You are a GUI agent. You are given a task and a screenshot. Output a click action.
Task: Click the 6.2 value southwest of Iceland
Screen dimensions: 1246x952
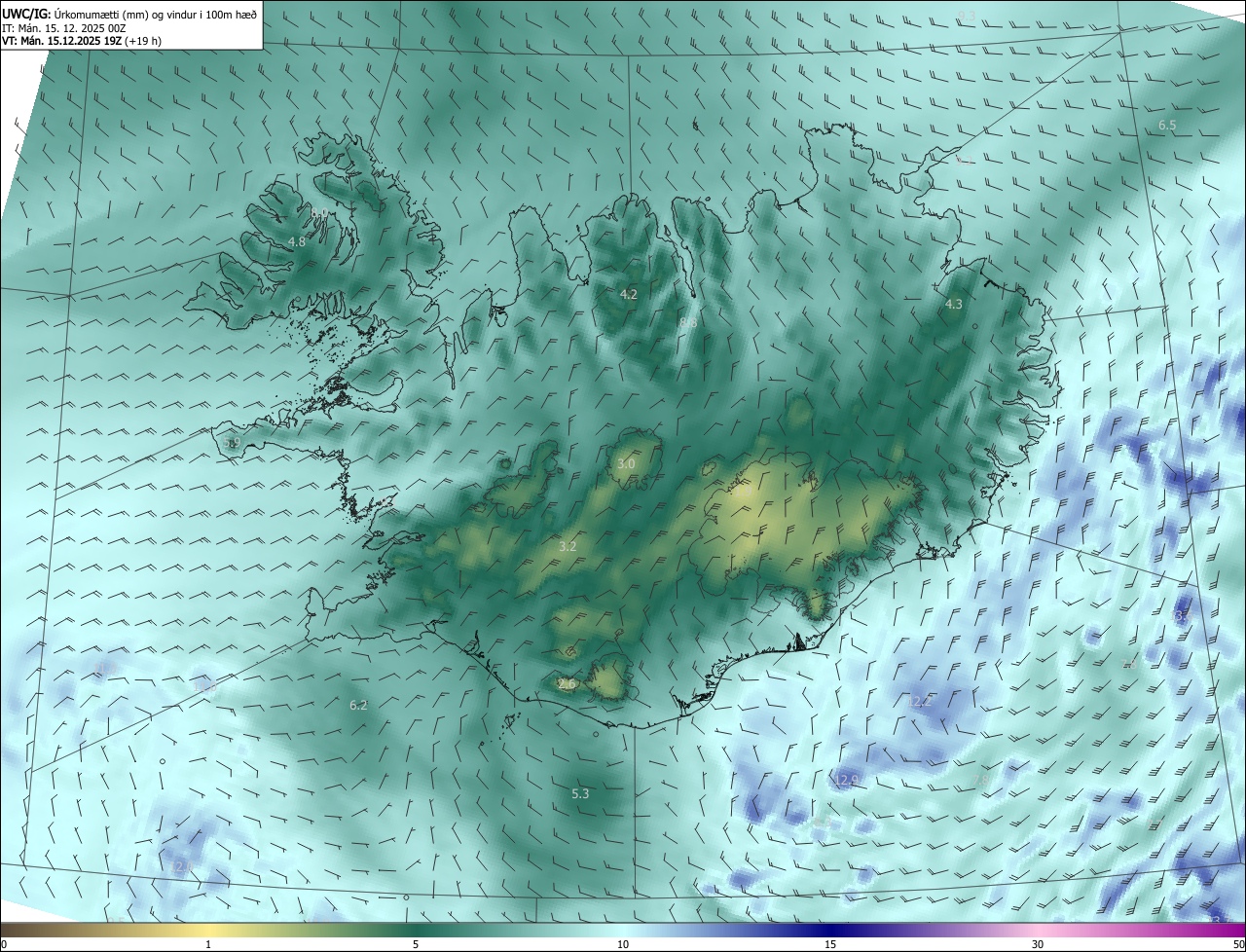[x=358, y=705]
